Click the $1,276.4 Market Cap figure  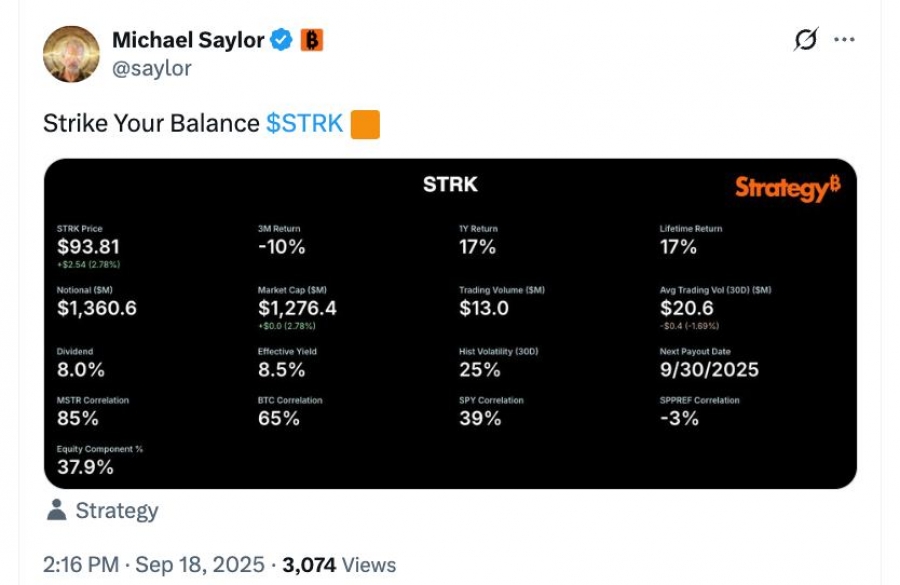(x=297, y=308)
